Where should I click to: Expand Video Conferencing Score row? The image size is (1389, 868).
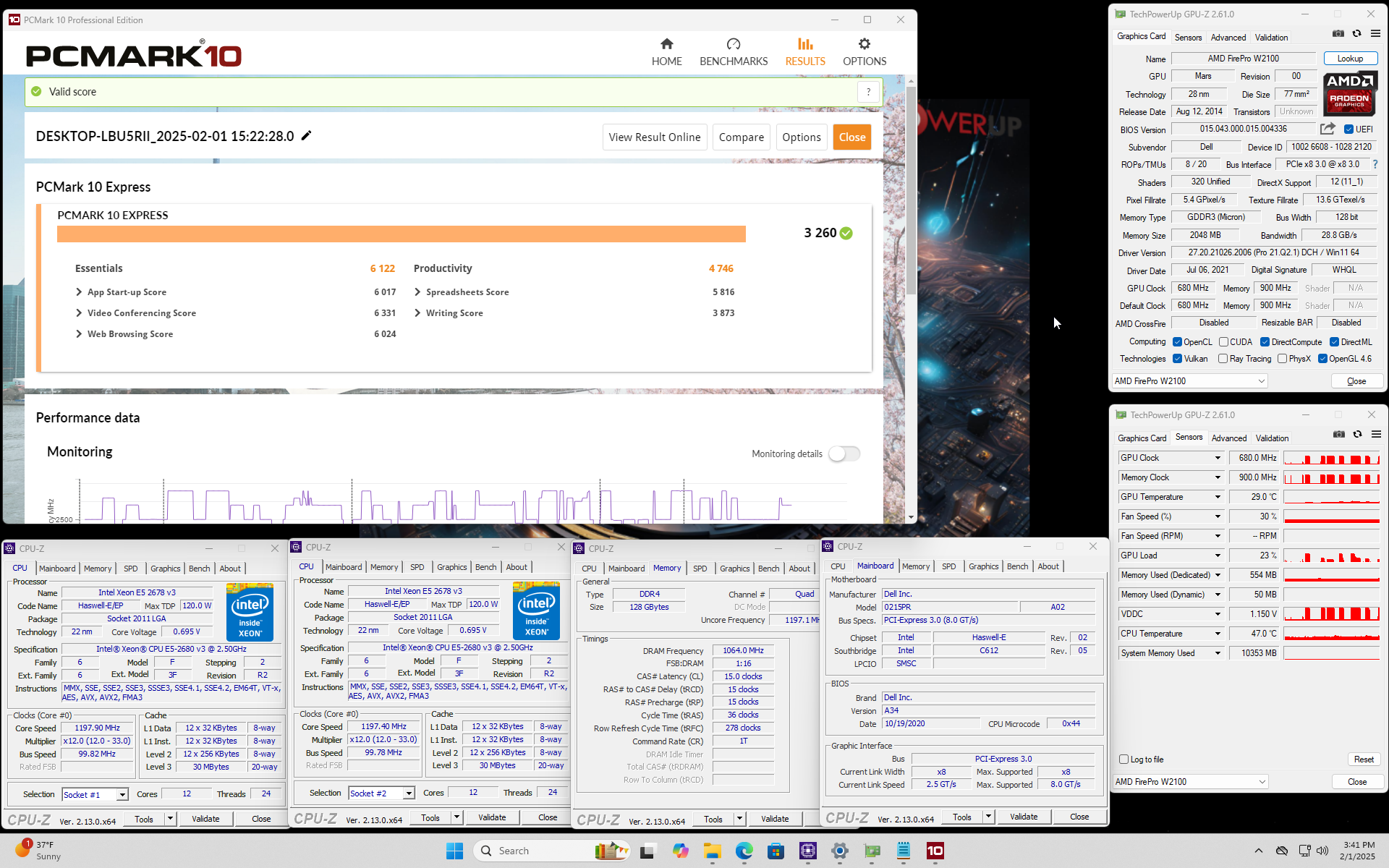tap(79, 313)
